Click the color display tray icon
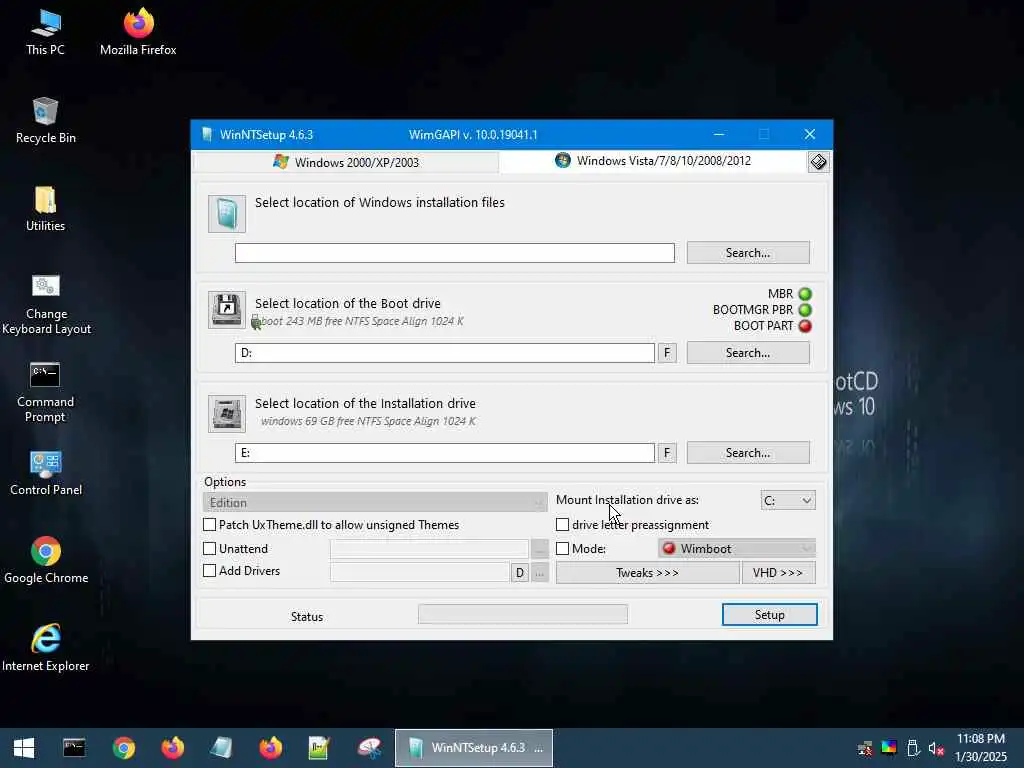1024x768 pixels. [889, 747]
